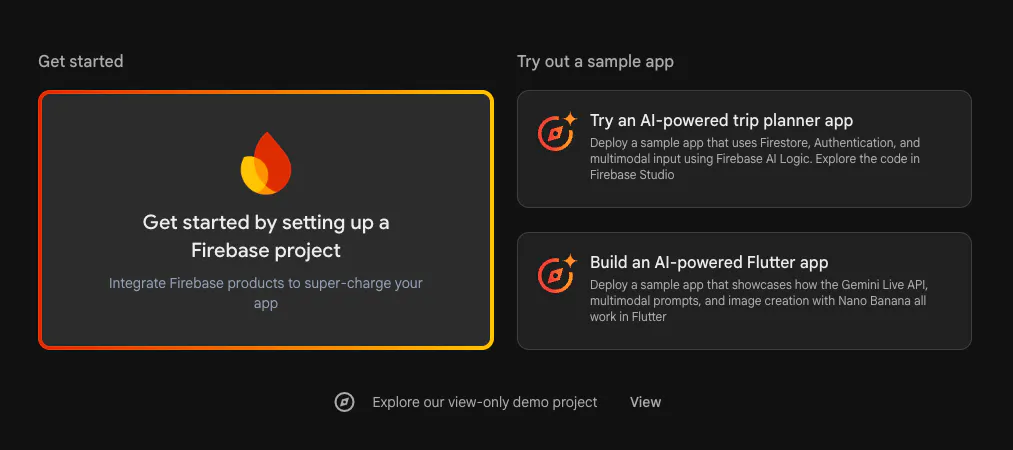The height and width of the screenshot is (450, 1013).
Task: Click the sparkle on trip planner icon
Action: 570,119
